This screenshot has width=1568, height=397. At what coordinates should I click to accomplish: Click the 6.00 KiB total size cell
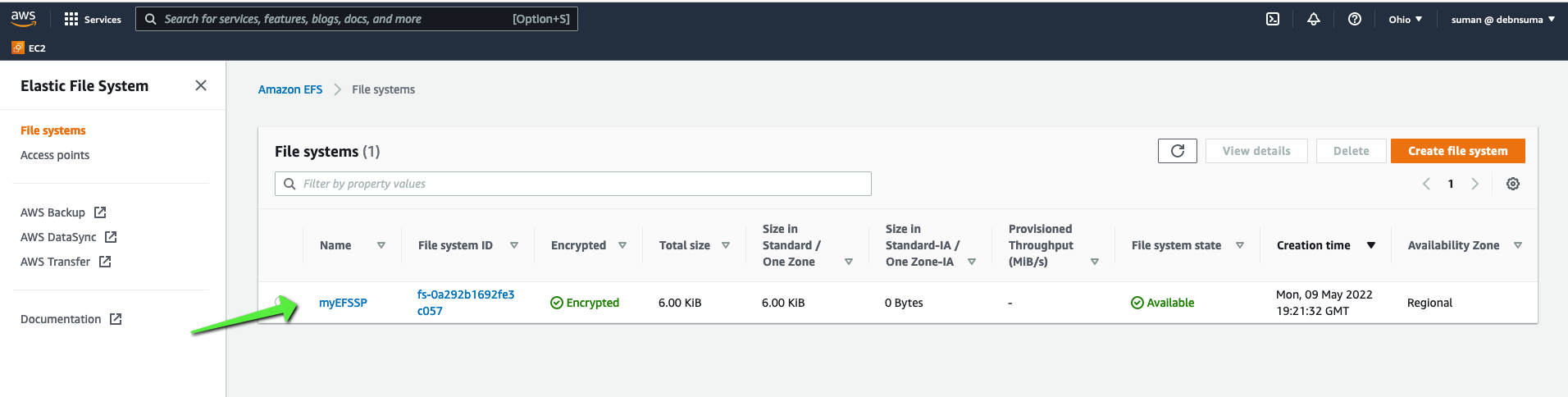click(680, 303)
